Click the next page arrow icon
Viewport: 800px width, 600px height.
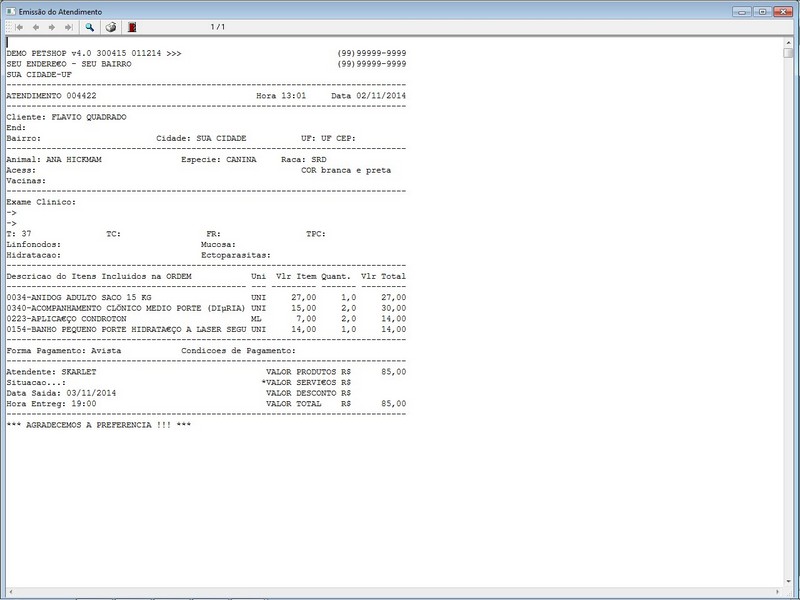tap(51, 28)
